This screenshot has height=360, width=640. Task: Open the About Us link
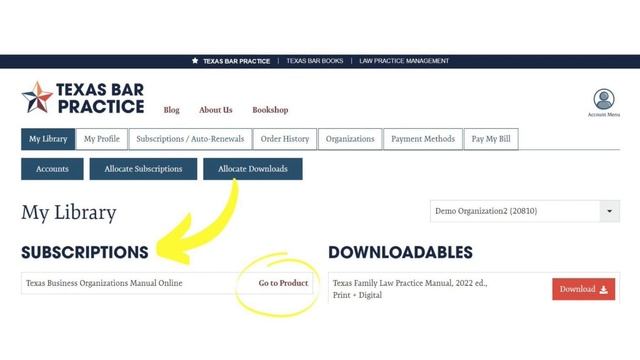pyautogui.click(x=216, y=110)
